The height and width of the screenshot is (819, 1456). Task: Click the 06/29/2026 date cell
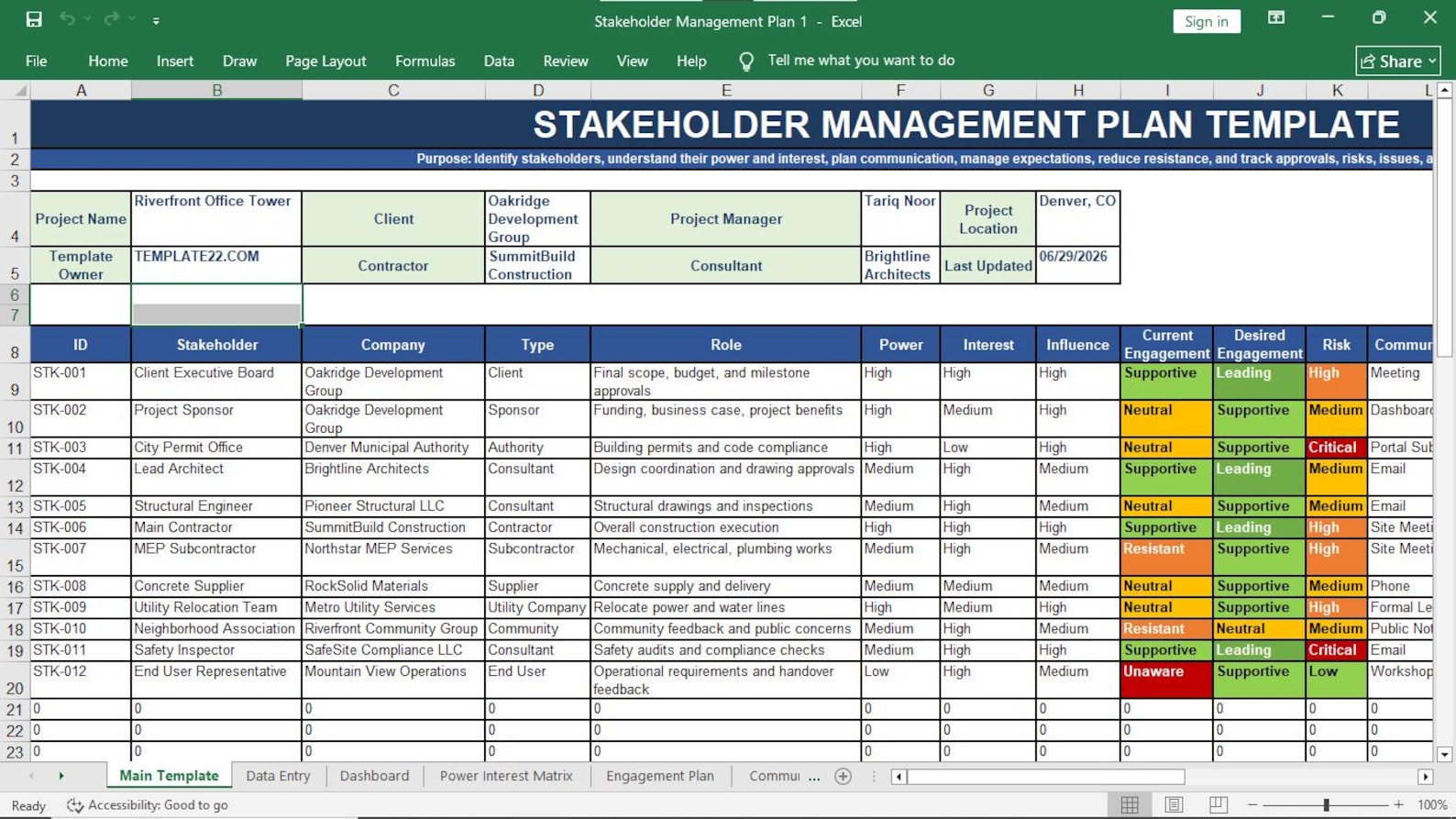click(x=1078, y=265)
